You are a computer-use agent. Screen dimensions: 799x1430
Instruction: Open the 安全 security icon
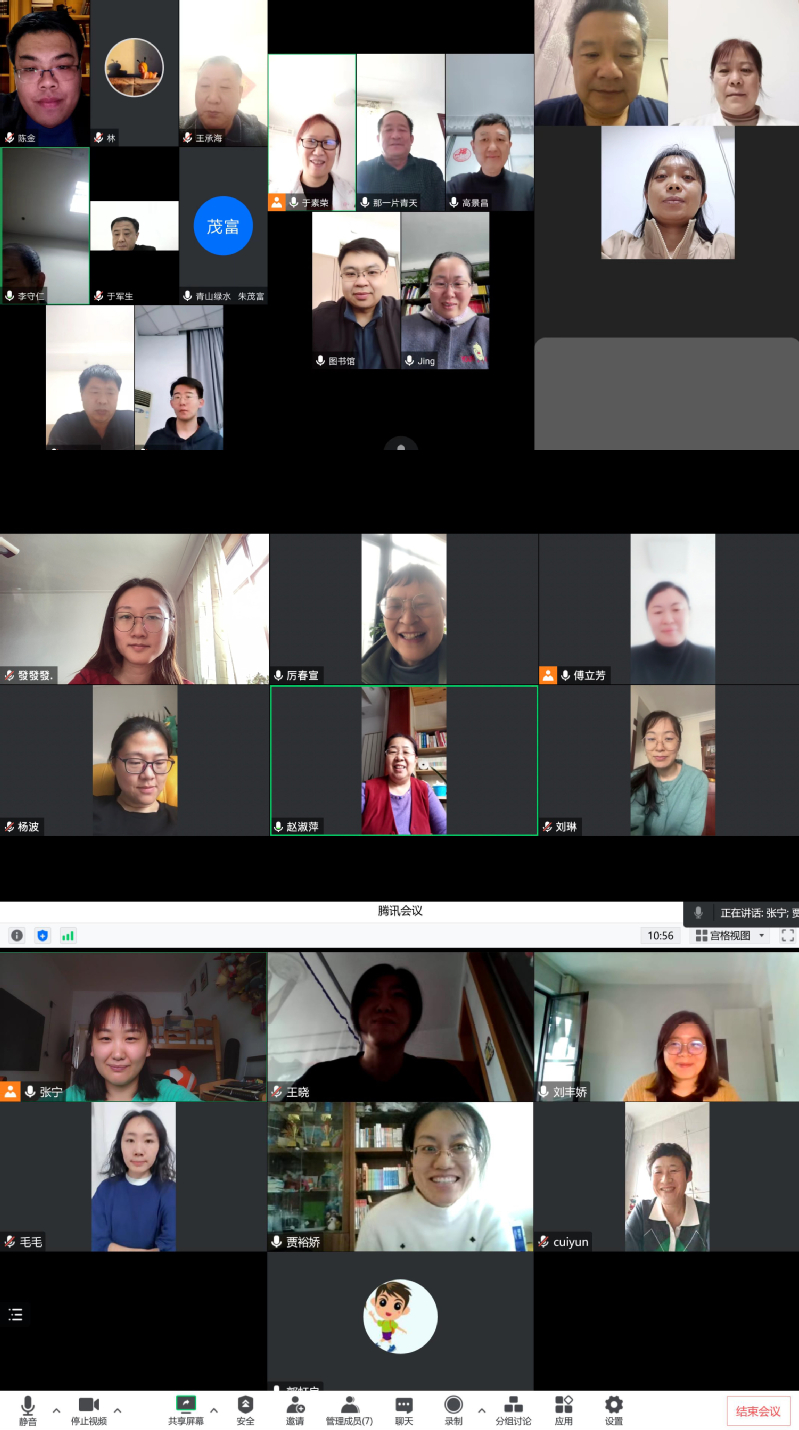[245, 1409]
